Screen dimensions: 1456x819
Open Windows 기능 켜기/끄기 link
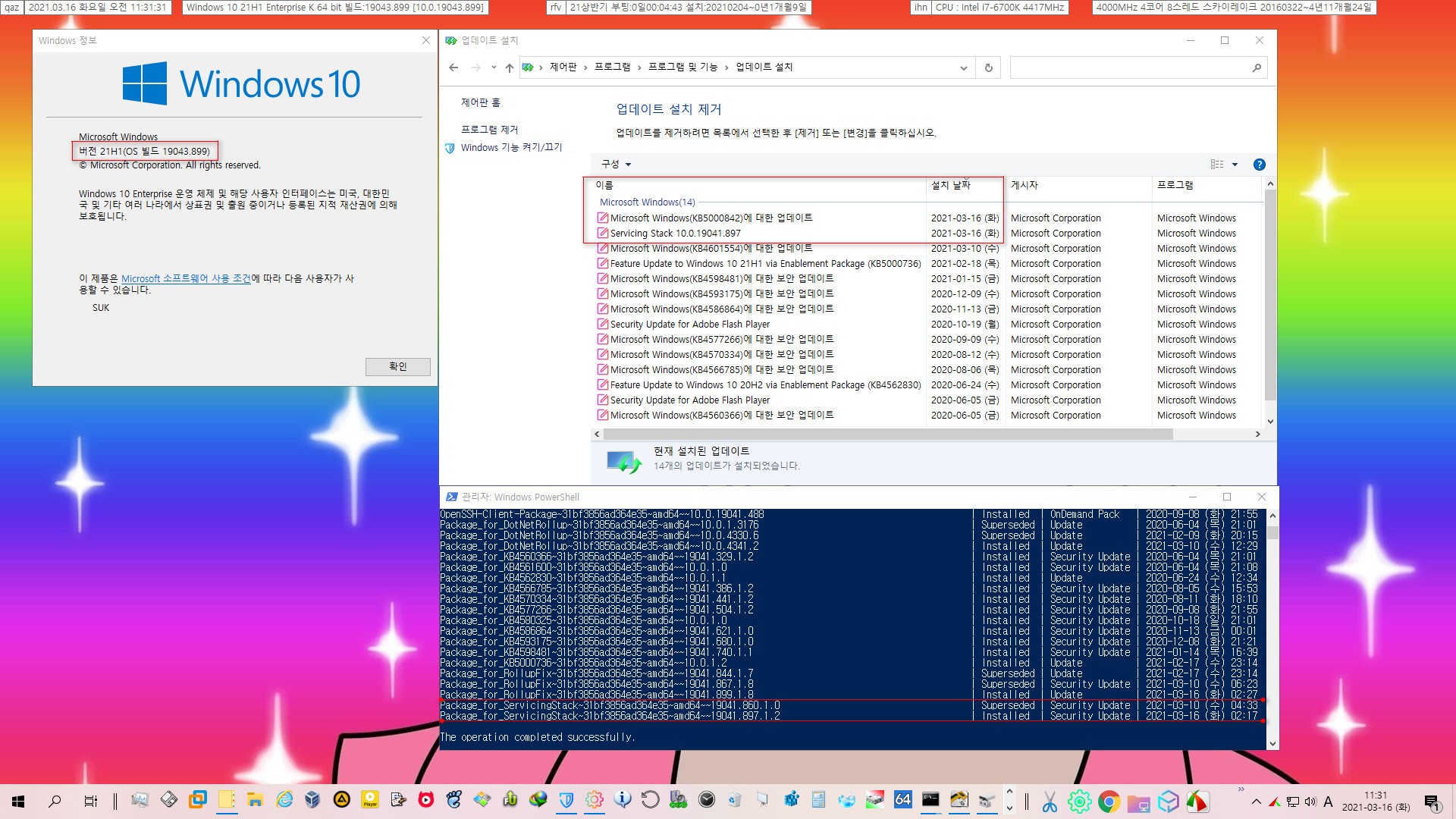click(x=511, y=147)
